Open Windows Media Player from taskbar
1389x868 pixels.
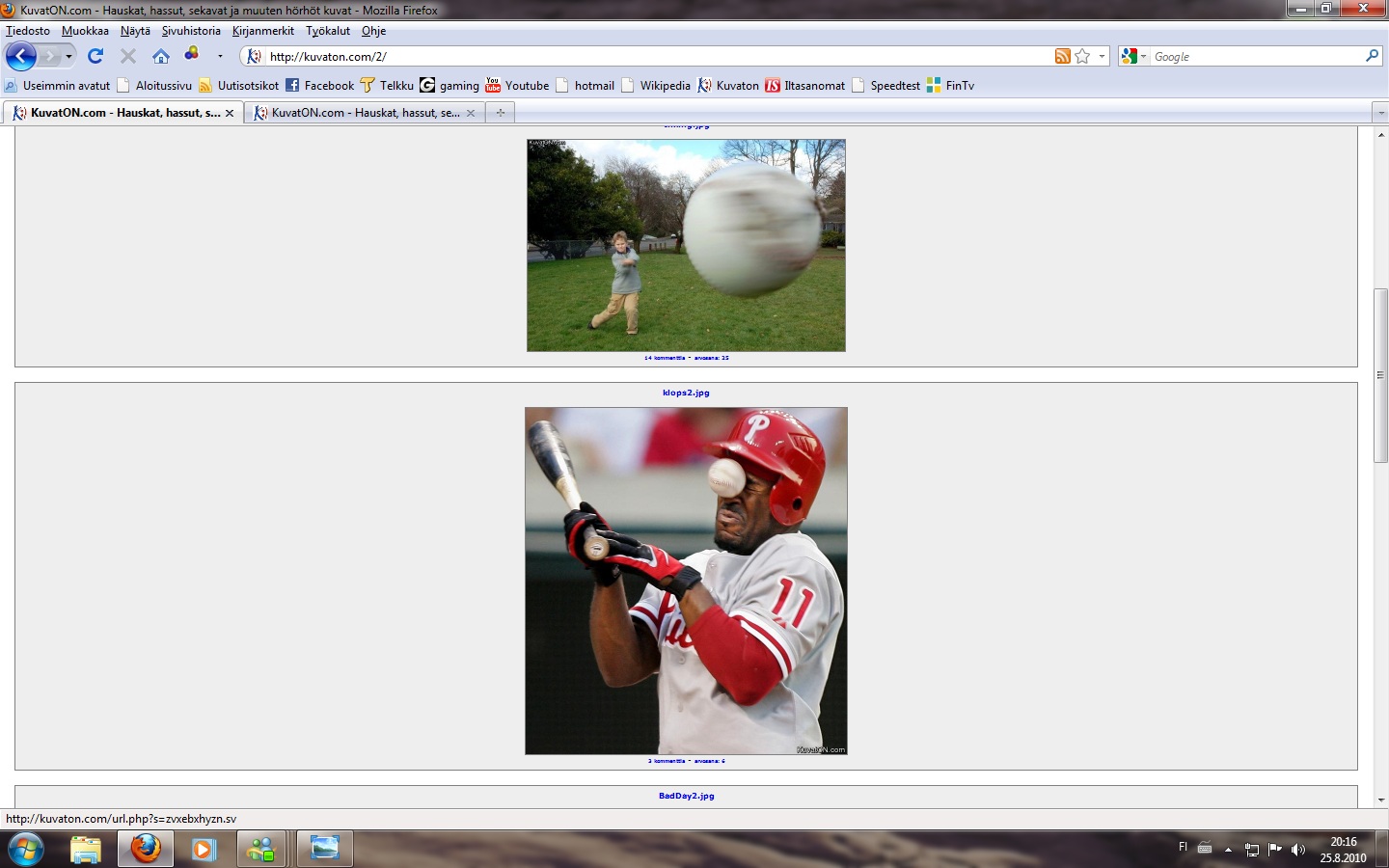[x=204, y=849]
